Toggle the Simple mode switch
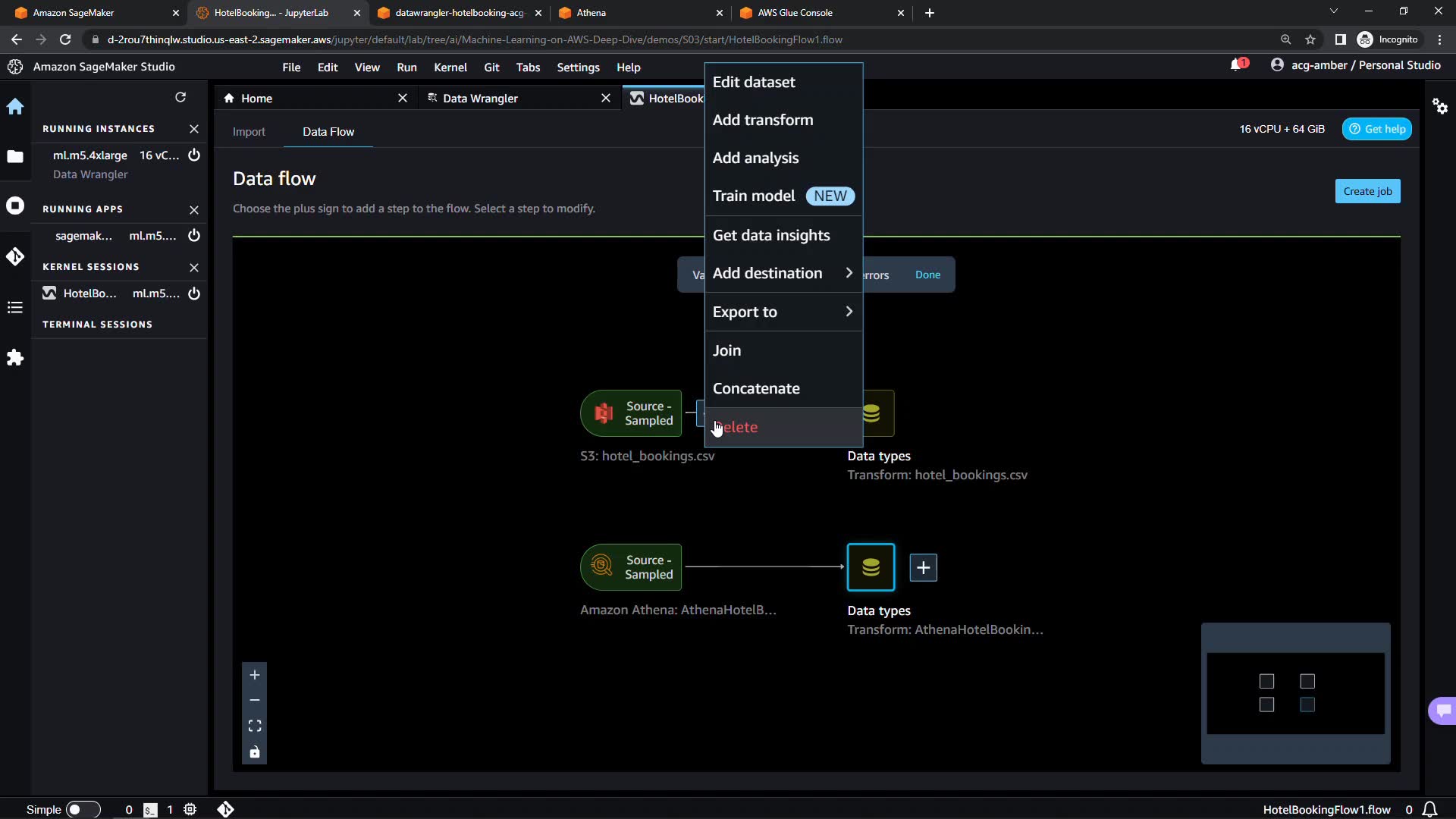The image size is (1456, 819). [83, 809]
